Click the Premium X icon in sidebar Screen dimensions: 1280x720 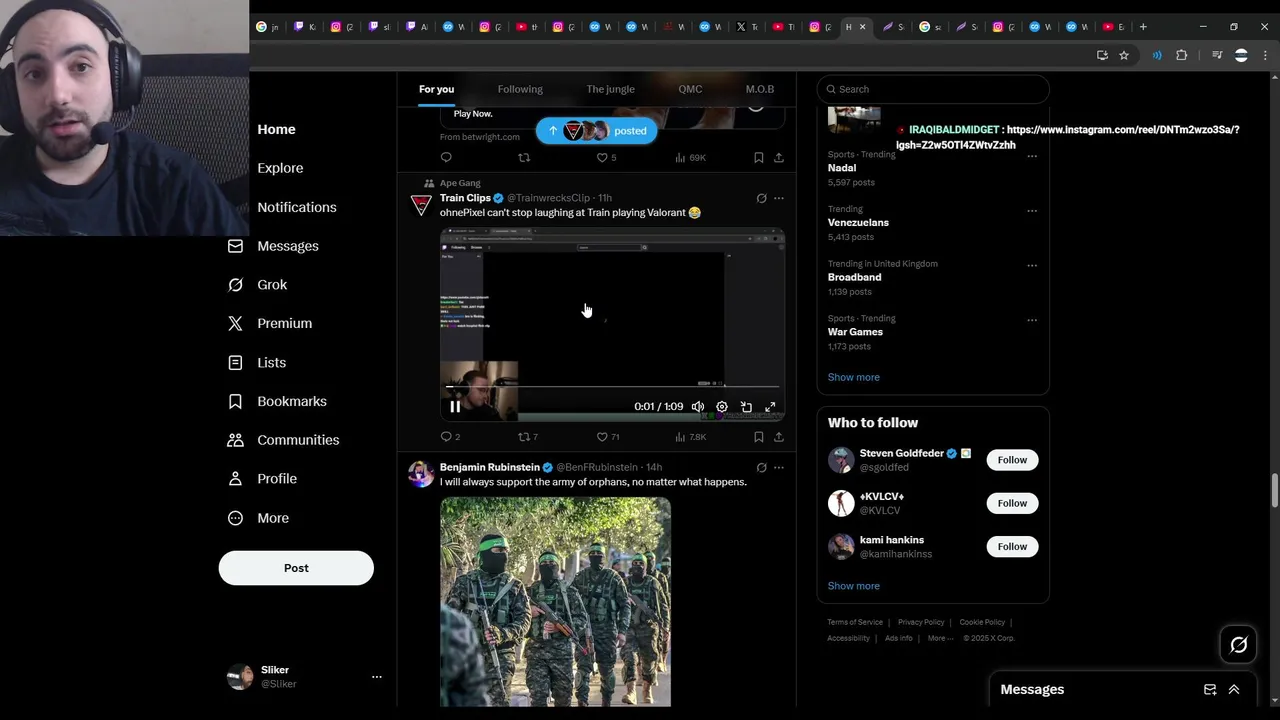pyautogui.click(x=235, y=323)
